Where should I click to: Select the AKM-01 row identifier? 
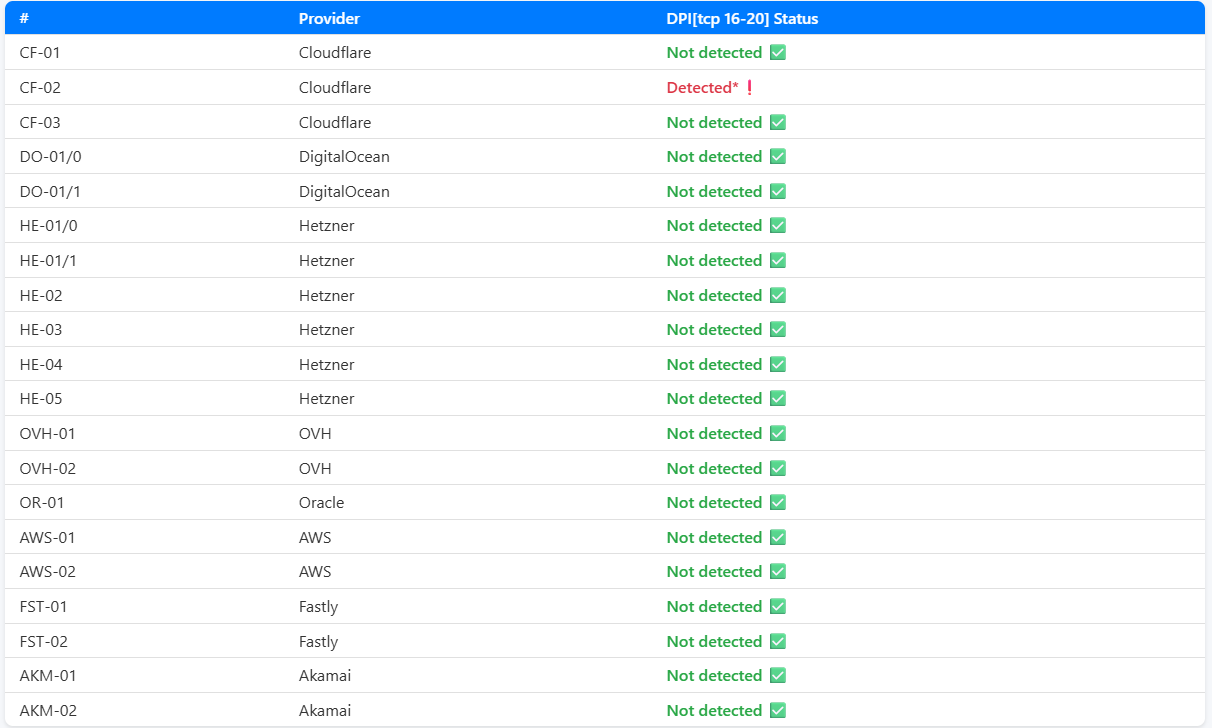(x=48, y=676)
